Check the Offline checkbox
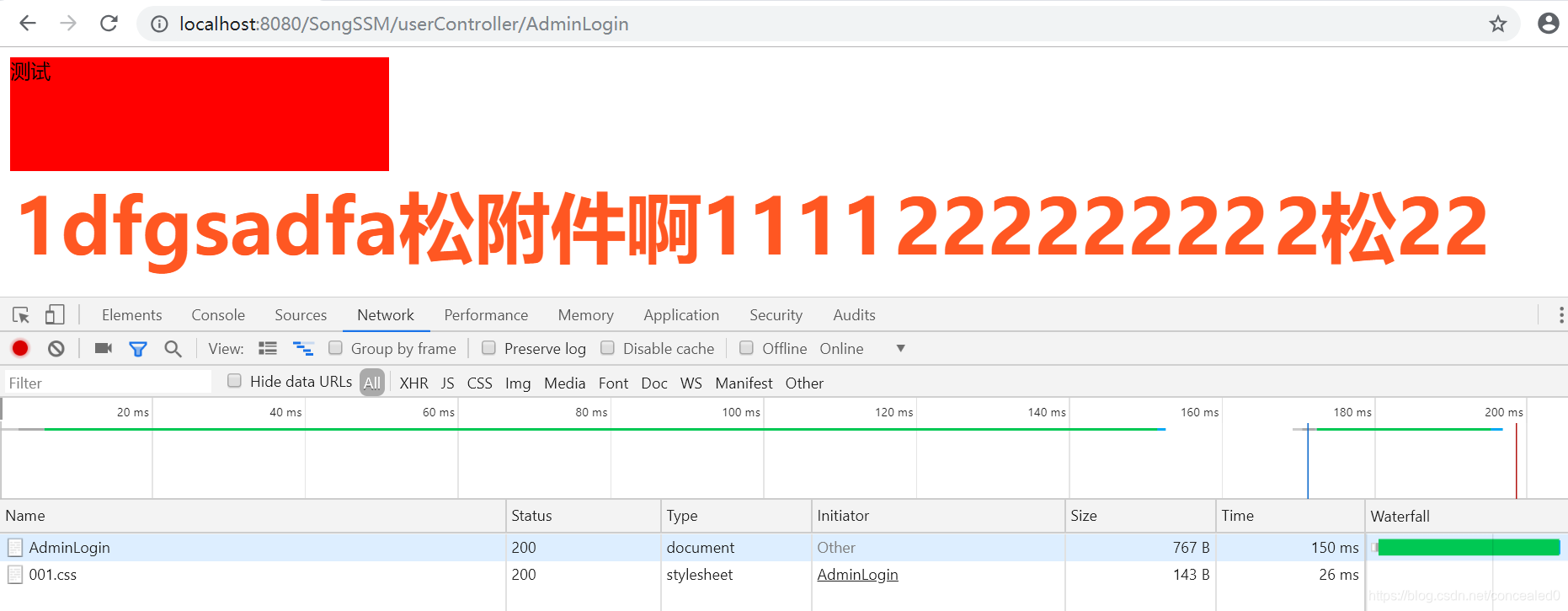Image resolution: width=1568 pixels, height=611 pixels. click(746, 347)
